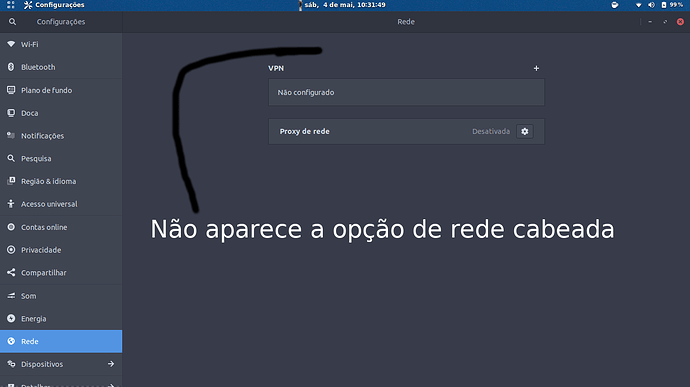Select the Privacidade icon
This screenshot has height=387, width=690.
point(11,250)
